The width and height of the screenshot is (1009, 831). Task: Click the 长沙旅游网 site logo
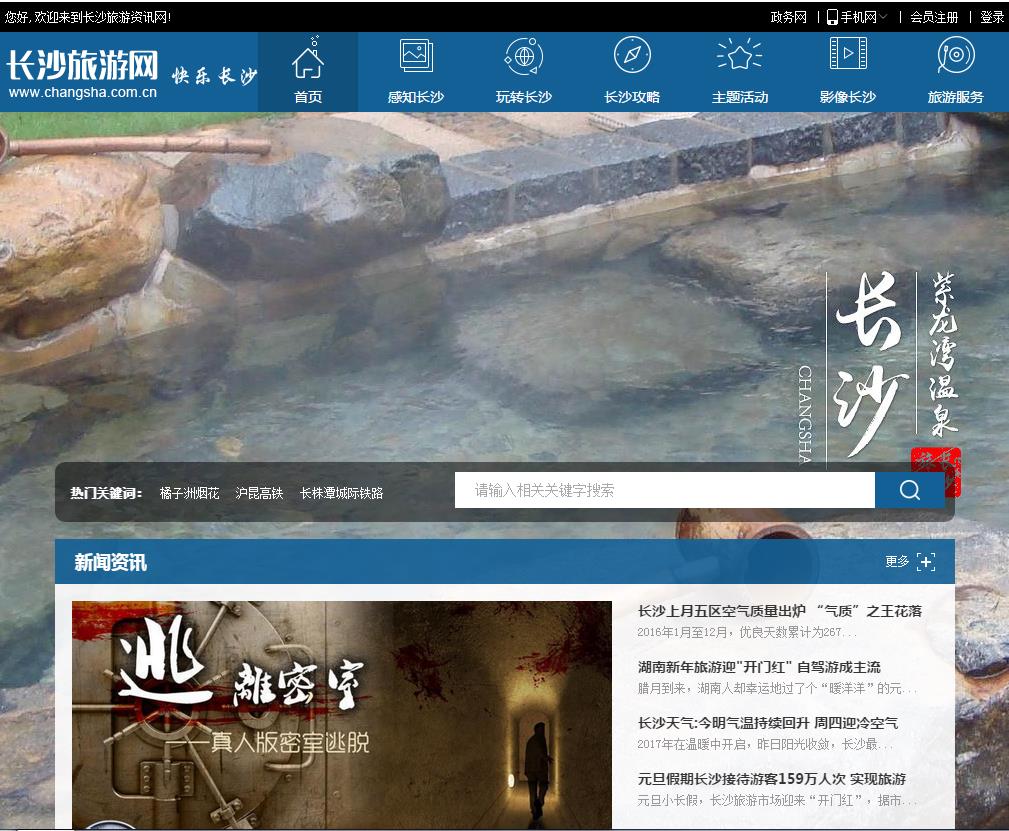pyautogui.click(x=82, y=65)
